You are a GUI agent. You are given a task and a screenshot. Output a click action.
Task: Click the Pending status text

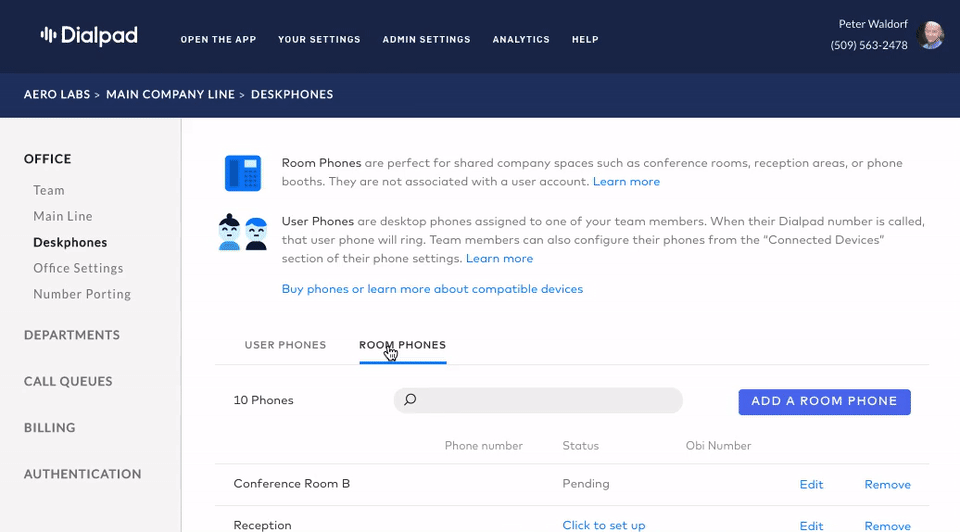pyautogui.click(x=586, y=484)
